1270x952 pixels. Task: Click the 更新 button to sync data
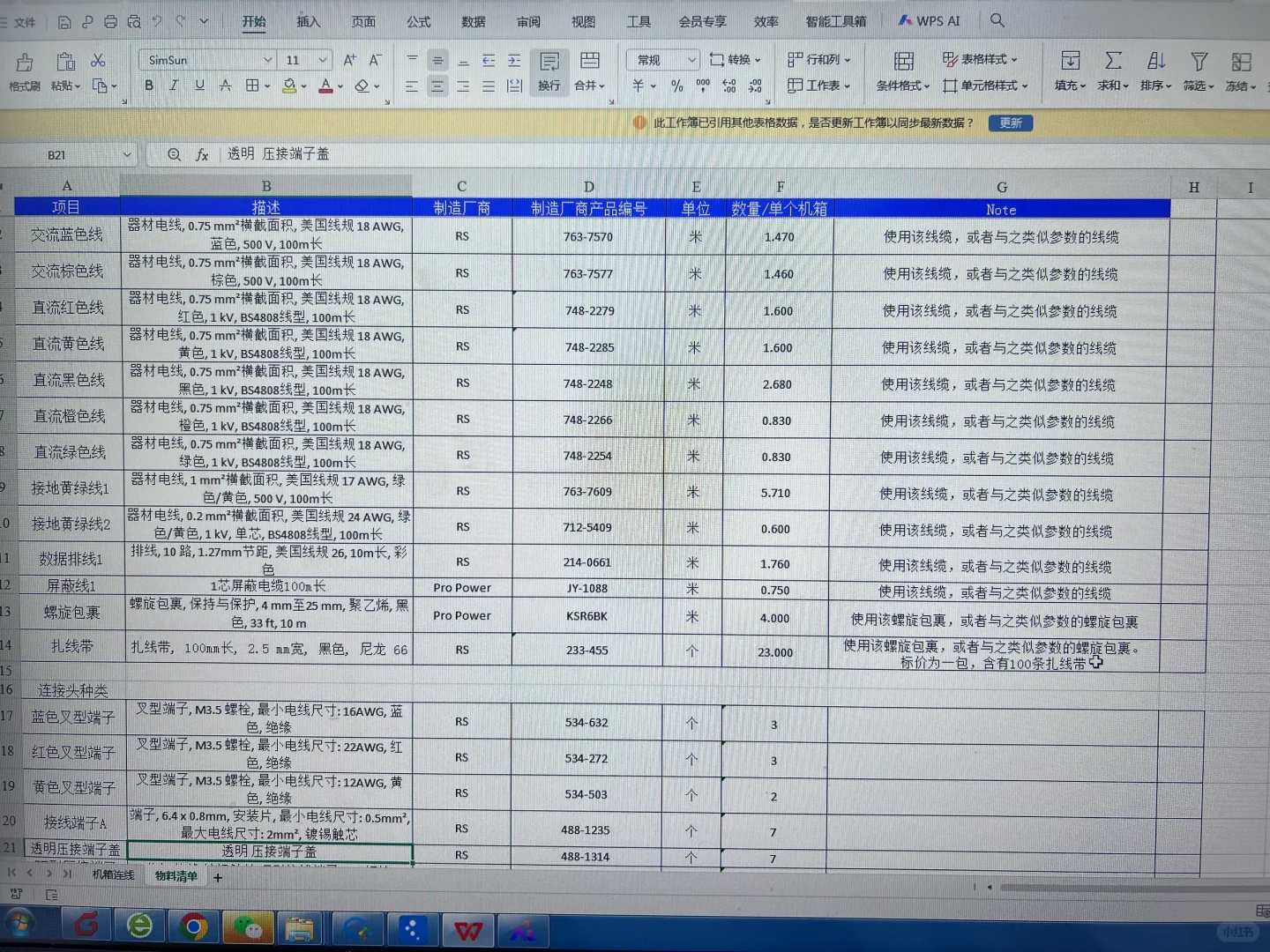1010,123
